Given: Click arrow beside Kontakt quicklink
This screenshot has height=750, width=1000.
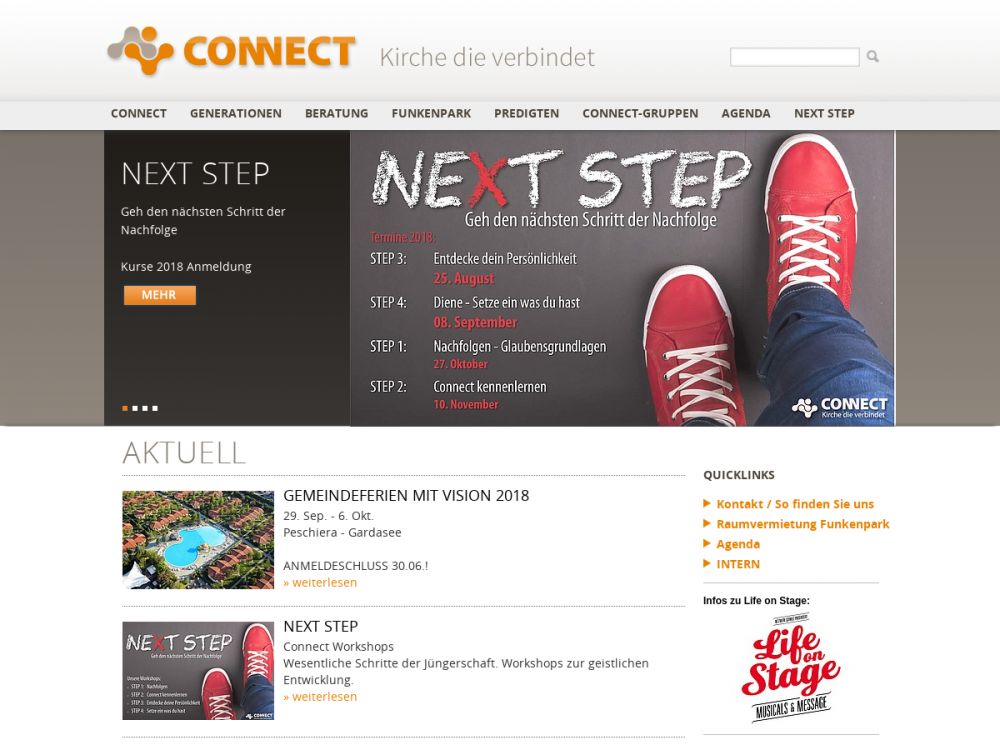Looking at the screenshot, I should click(x=707, y=503).
